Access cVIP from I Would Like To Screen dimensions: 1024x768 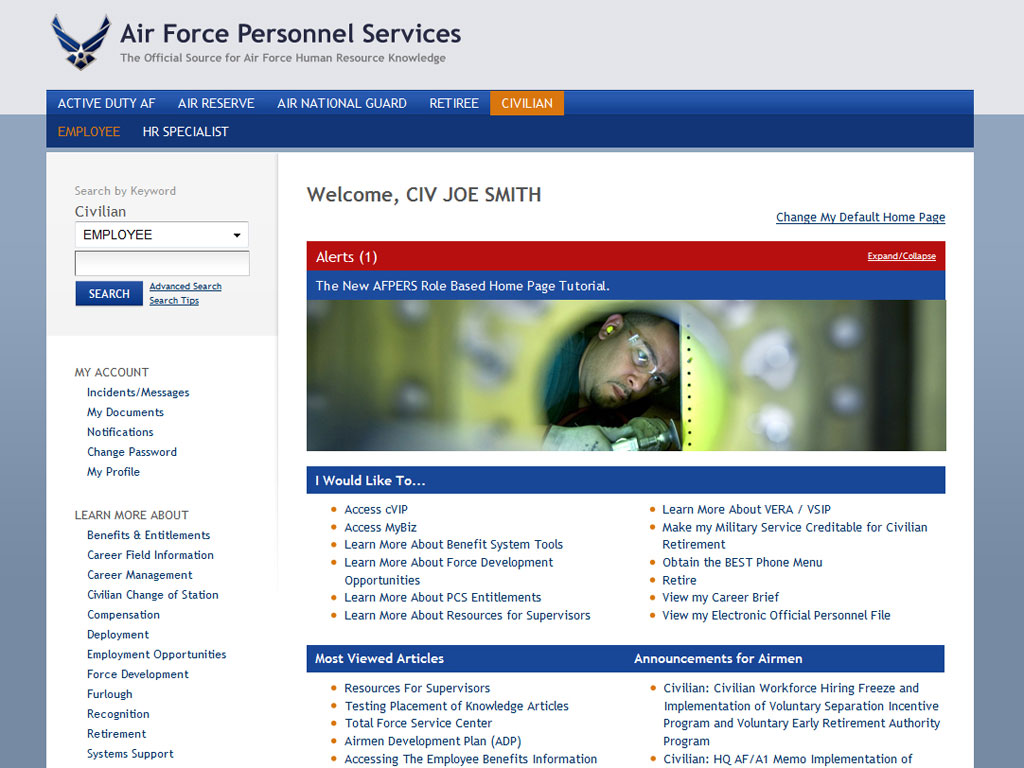[x=377, y=509]
